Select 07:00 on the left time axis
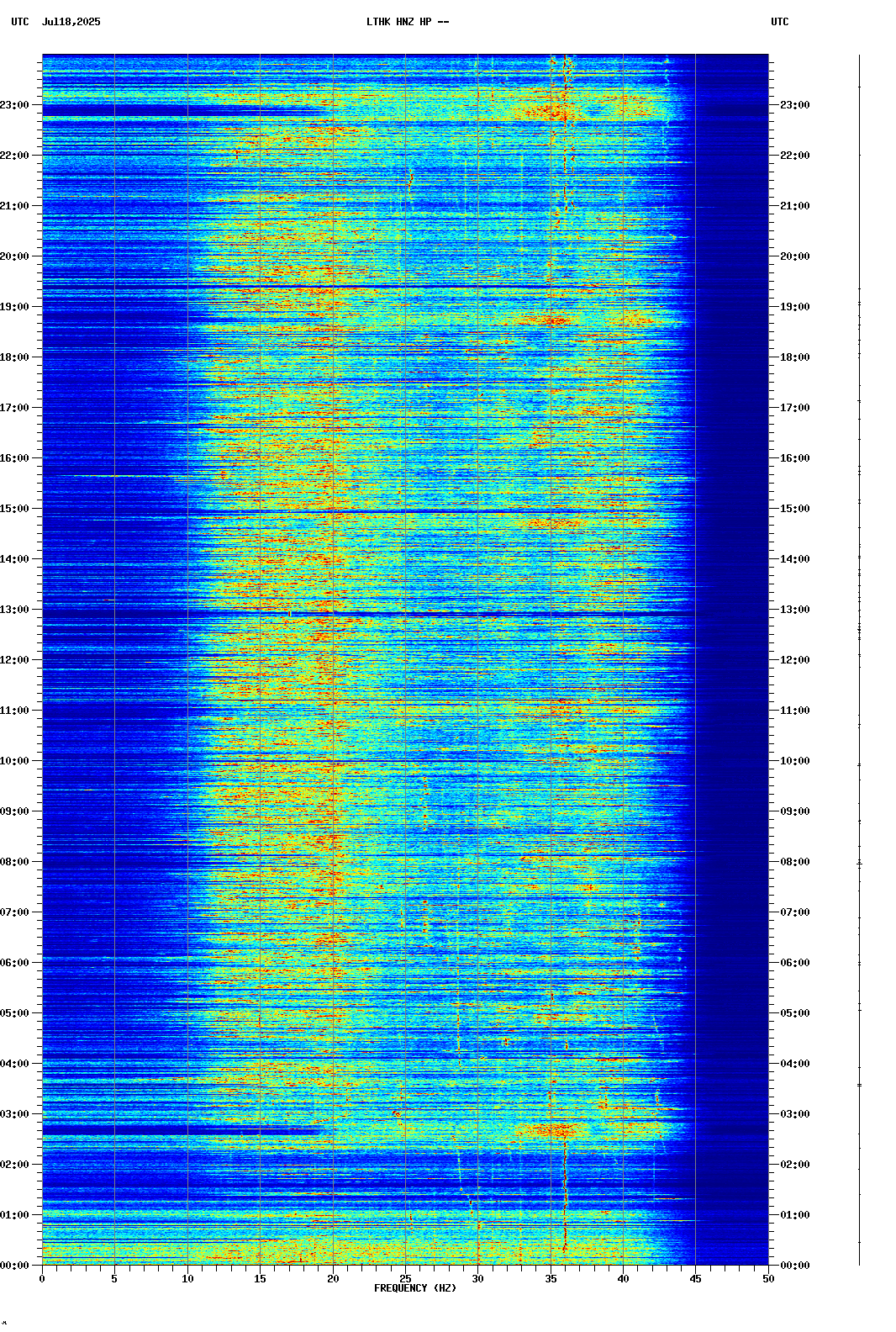Viewport: 896px width, 1332px height. point(14,912)
